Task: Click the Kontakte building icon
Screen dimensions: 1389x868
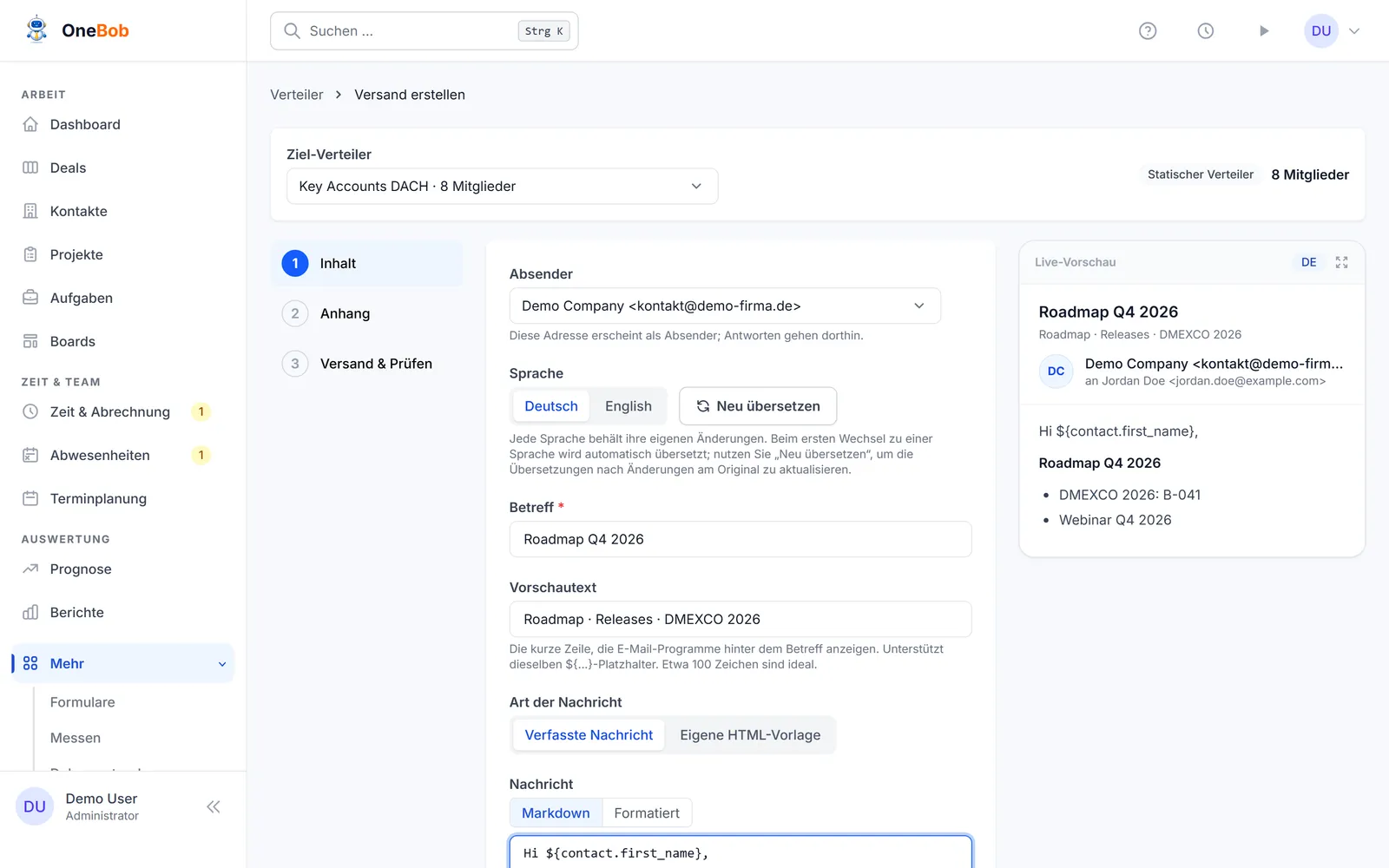Action: [x=30, y=211]
